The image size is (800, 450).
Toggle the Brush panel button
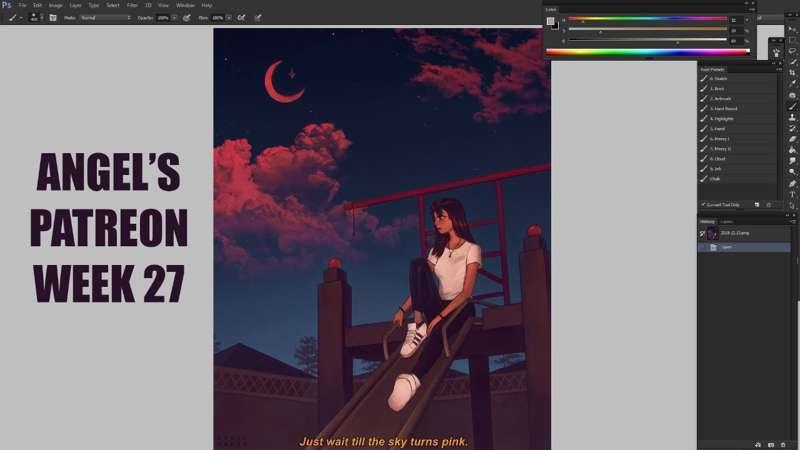(53, 18)
